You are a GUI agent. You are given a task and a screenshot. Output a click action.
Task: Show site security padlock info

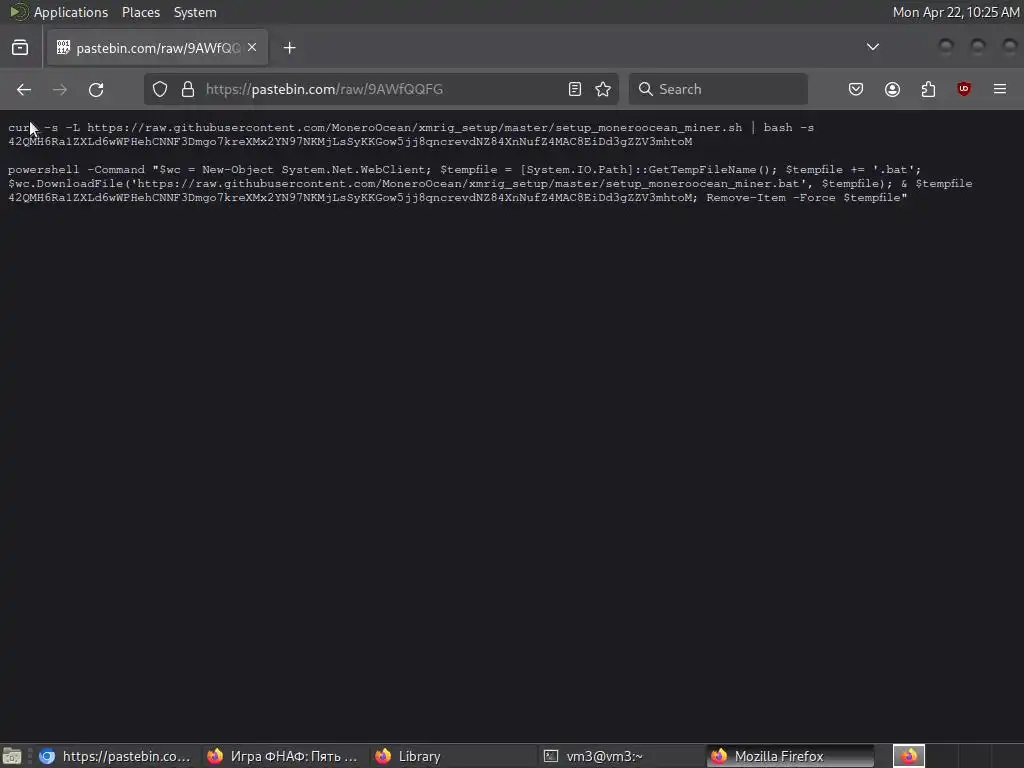pyautogui.click(x=188, y=89)
